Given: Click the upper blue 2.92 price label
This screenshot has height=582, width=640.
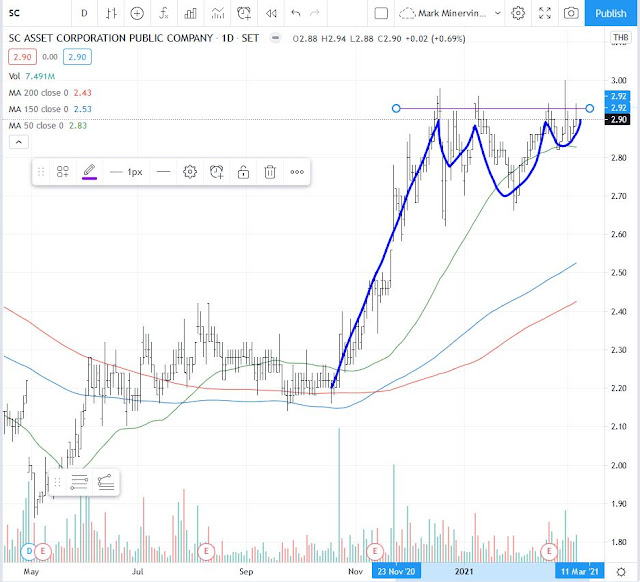Looking at the screenshot, I should (618, 96).
